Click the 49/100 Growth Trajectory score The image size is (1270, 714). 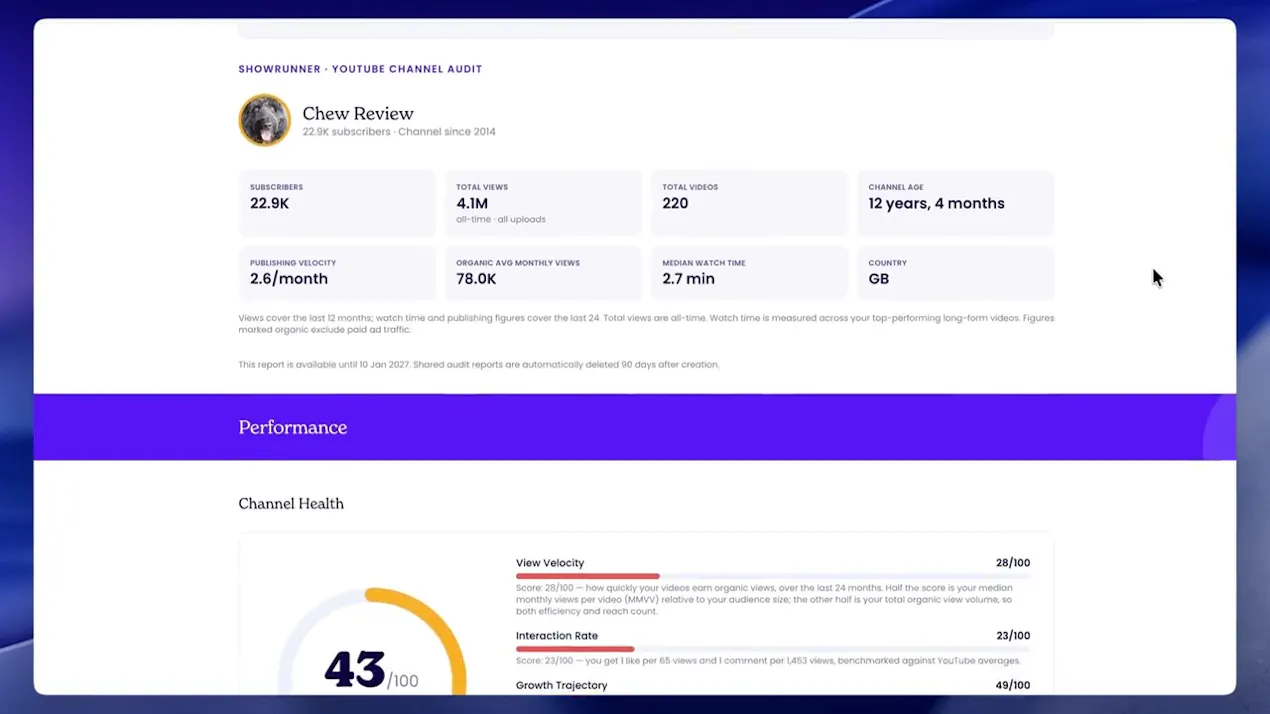click(1013, 686)
